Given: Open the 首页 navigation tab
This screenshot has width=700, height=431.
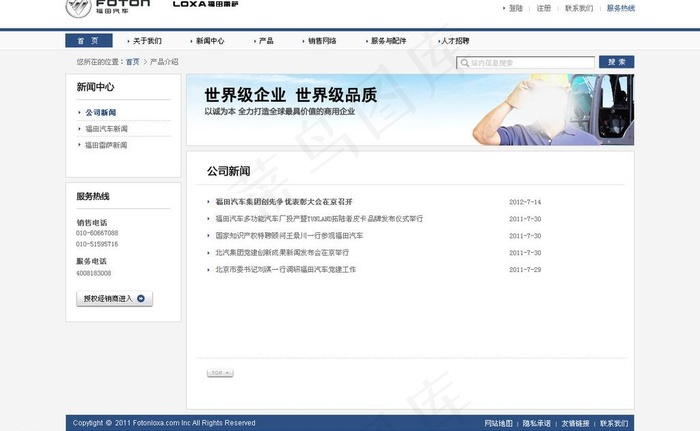Looking at the screenshot, I should point(88,41).
